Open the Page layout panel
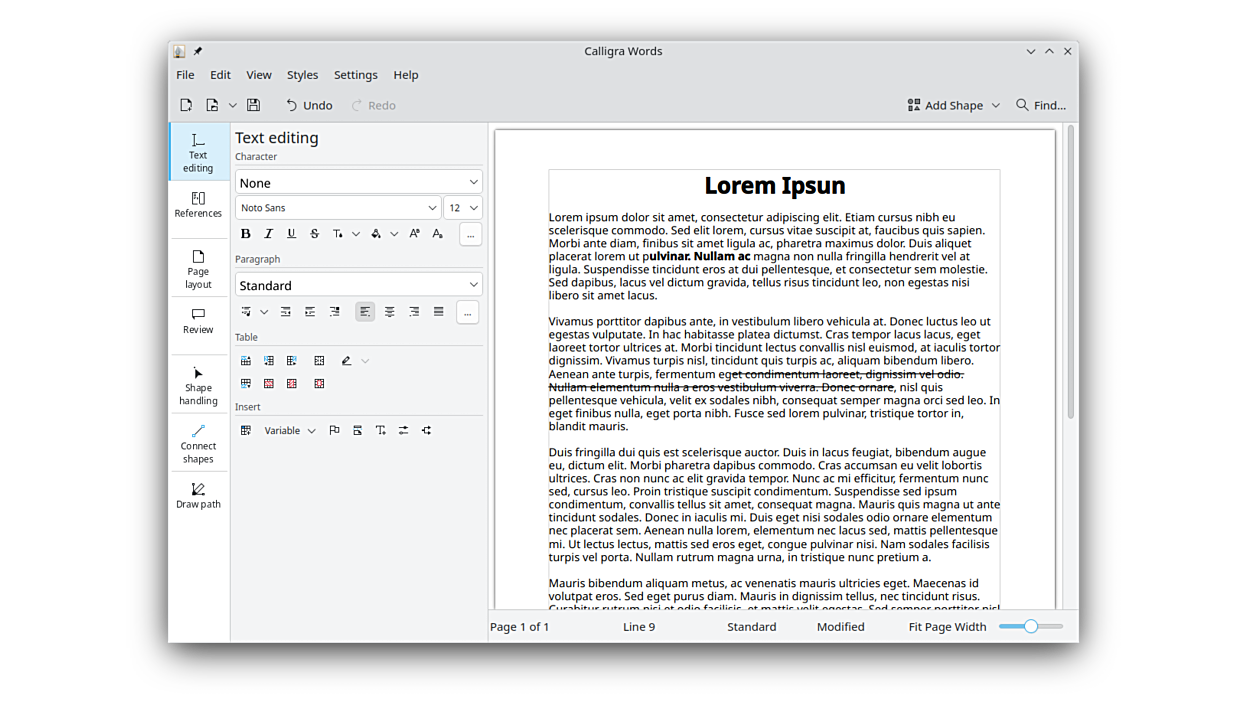This screenshot has width=1248, height=702. (198, 269)
